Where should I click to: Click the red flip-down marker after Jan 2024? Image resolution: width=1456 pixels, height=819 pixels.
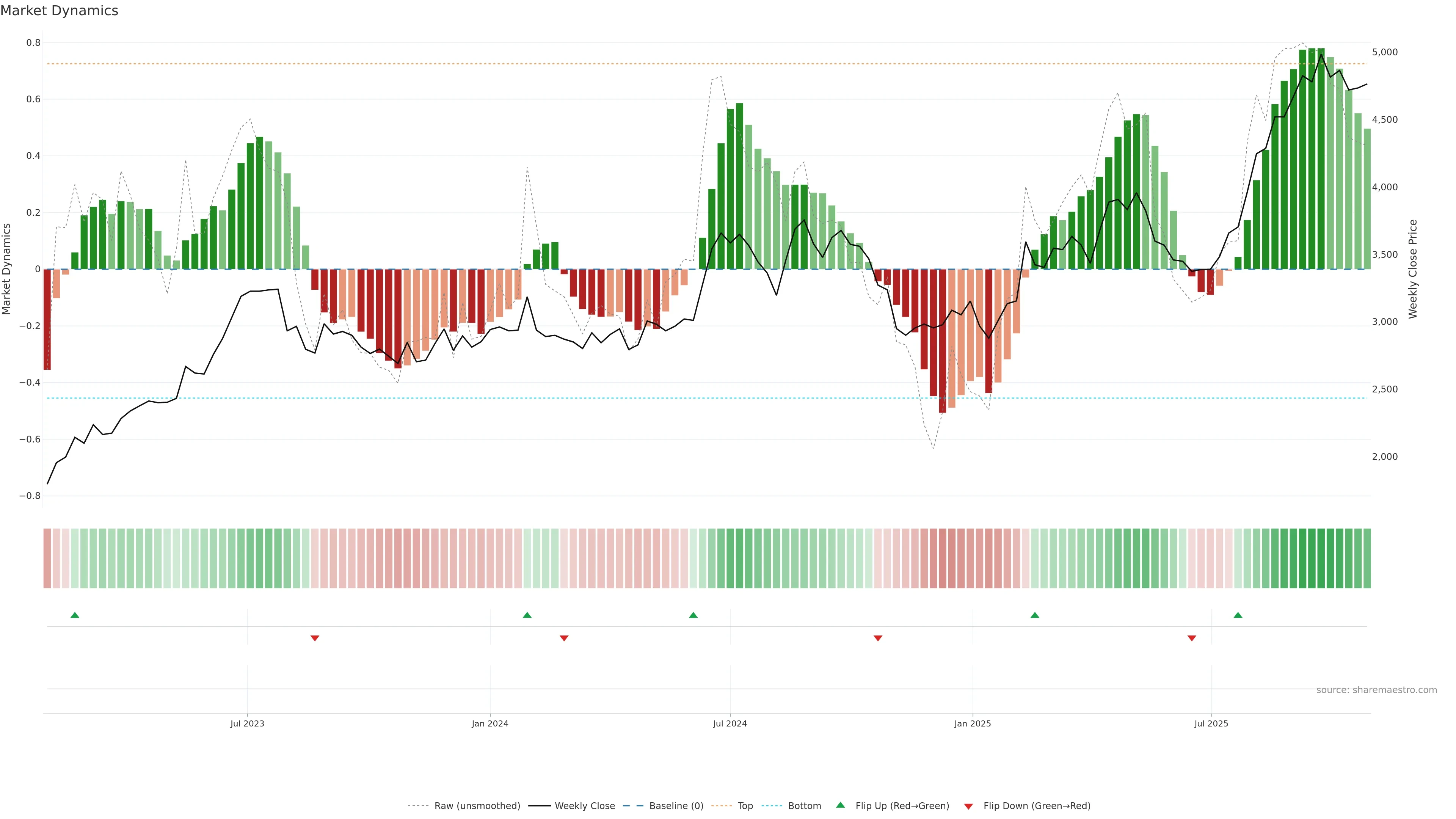tap(563, 638)
